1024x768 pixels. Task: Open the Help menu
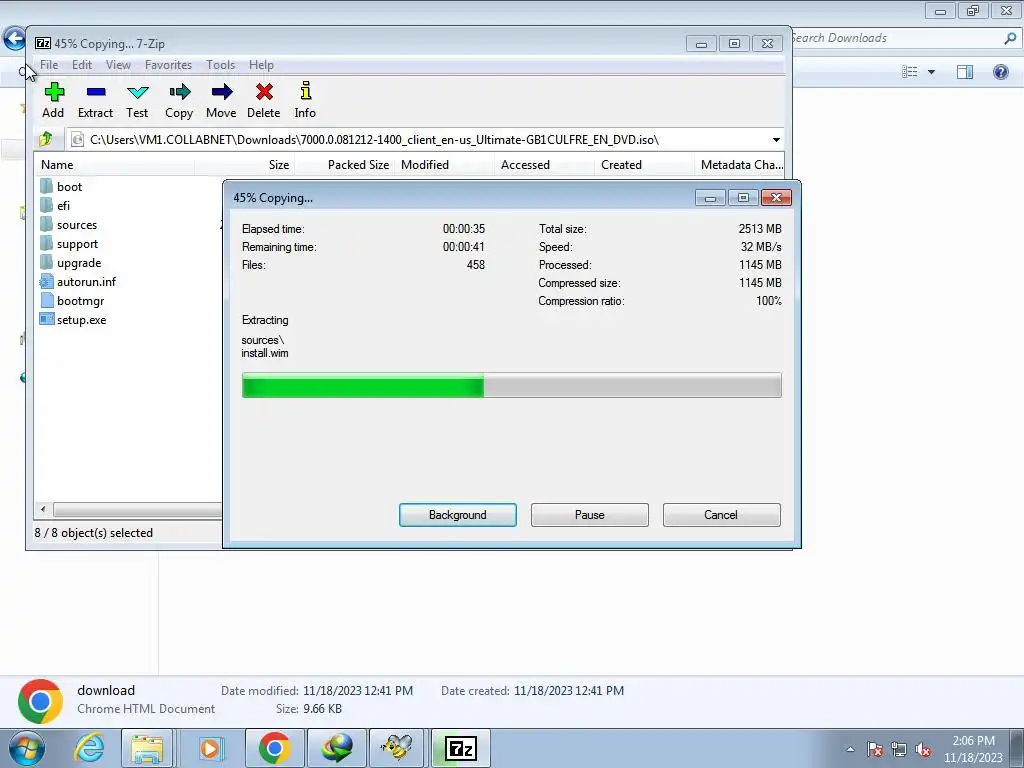point(261,65)
